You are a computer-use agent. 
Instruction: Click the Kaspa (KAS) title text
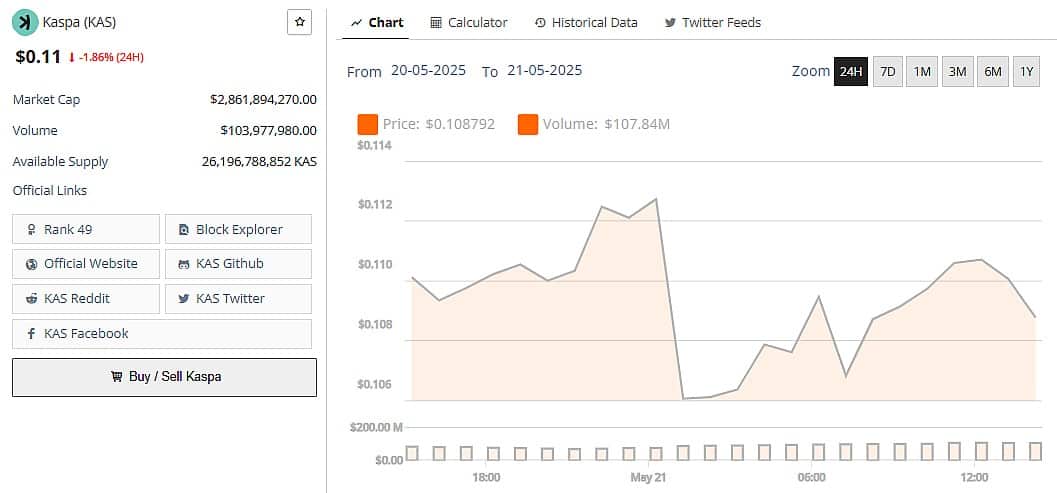pyautogui.click(x=79, y=22)
